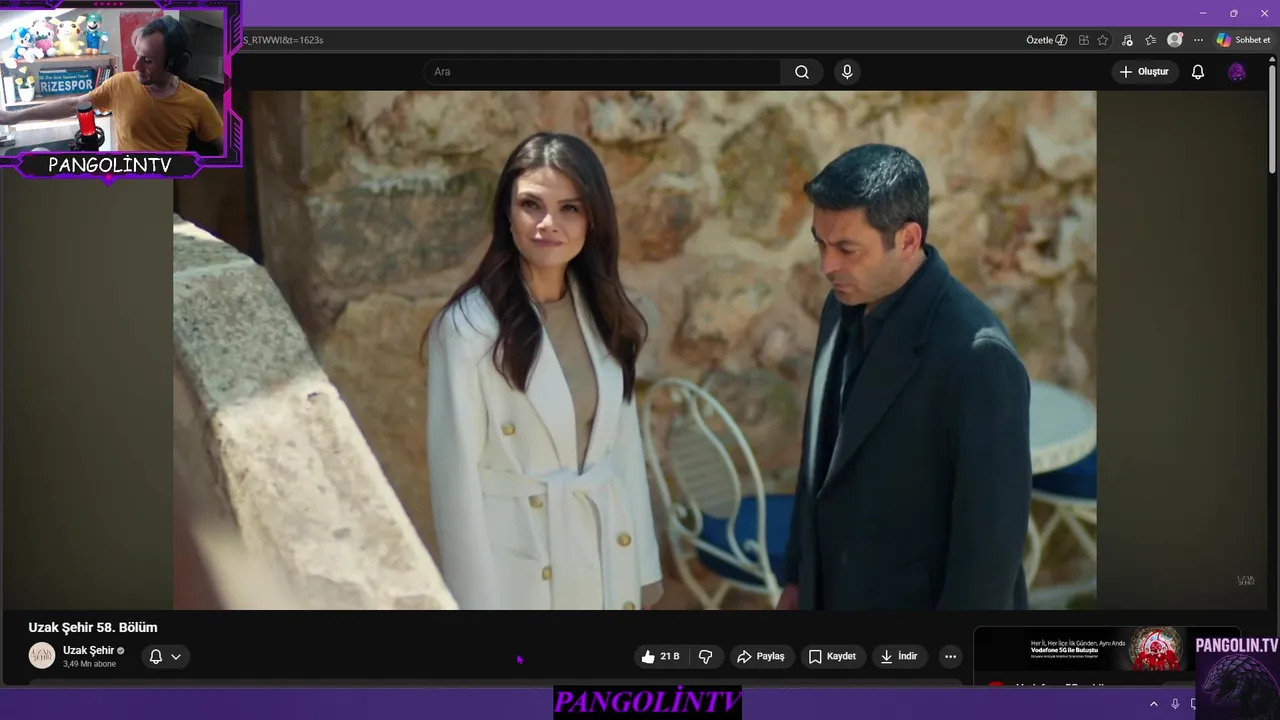Start voice search with the microphone icon

click(847, 72)
